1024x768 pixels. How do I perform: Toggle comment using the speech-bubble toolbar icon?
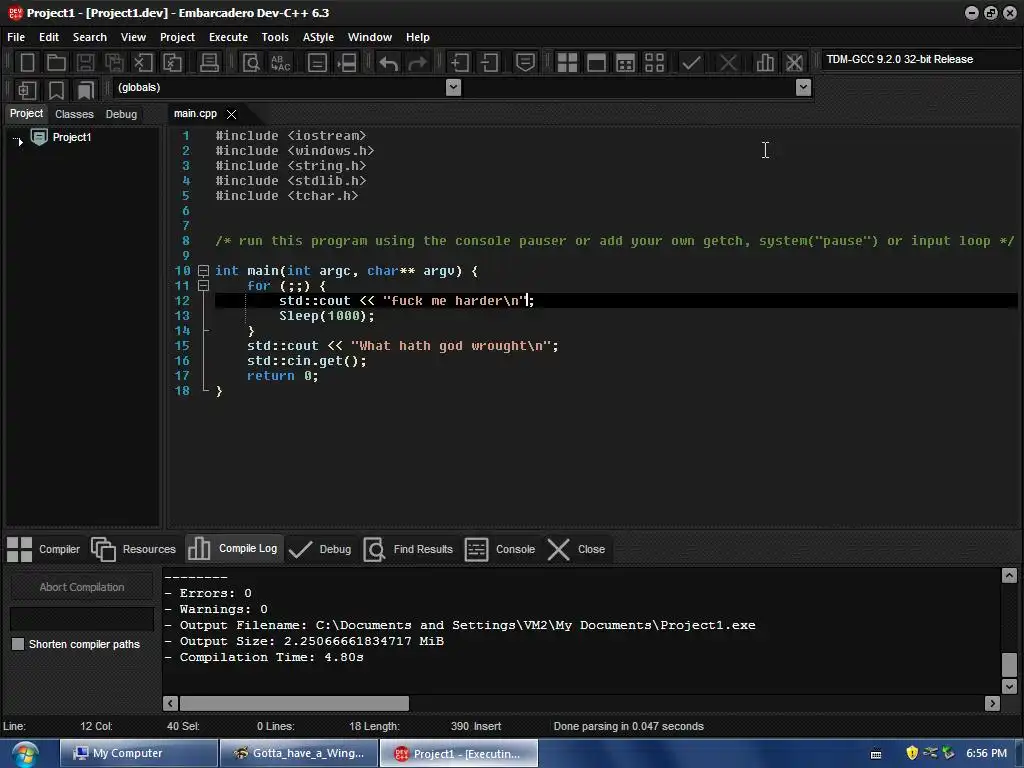(525, 63)
